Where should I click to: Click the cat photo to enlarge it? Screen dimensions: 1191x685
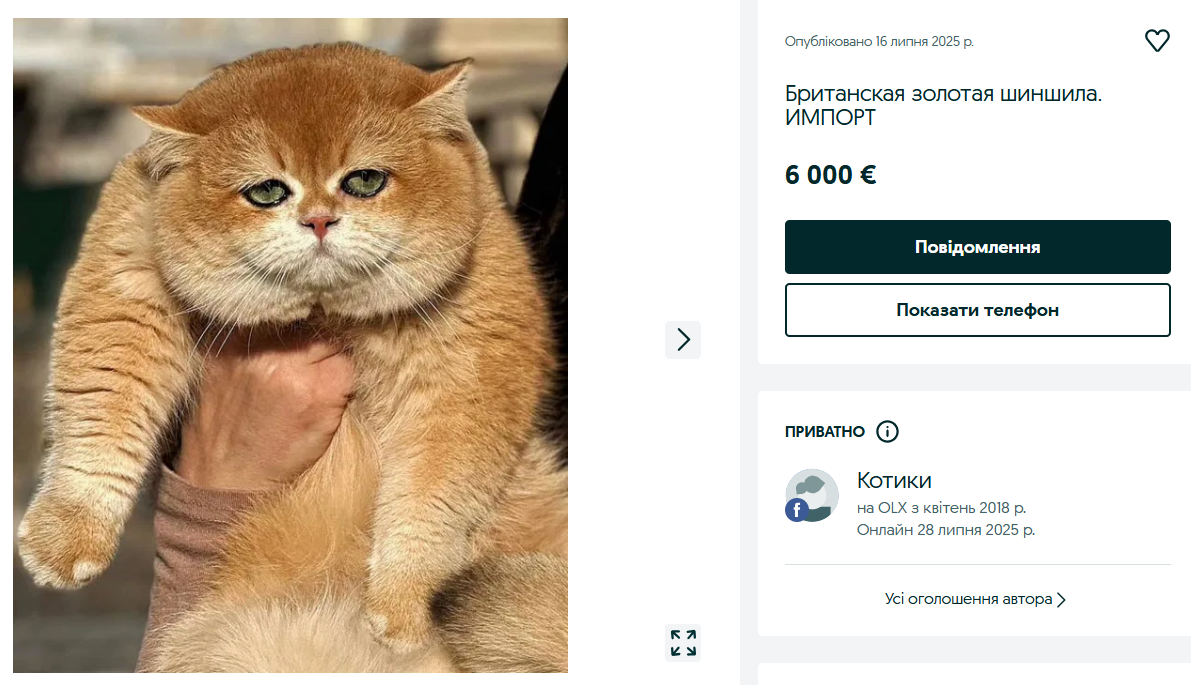[x=288, y=340]
